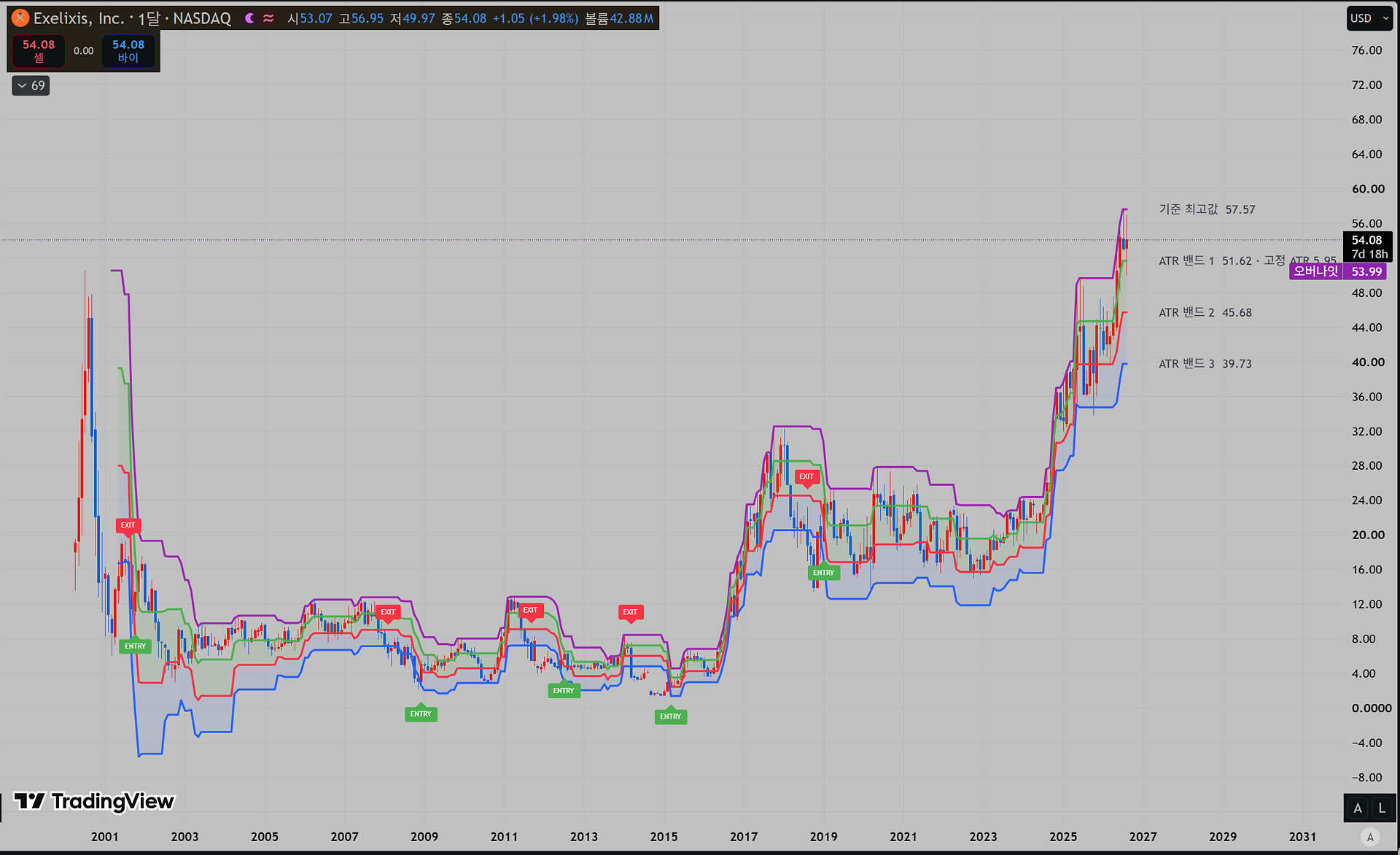Toggle the L logarithmic scale button
The image size is (1400, 855).
(1382, 808)
